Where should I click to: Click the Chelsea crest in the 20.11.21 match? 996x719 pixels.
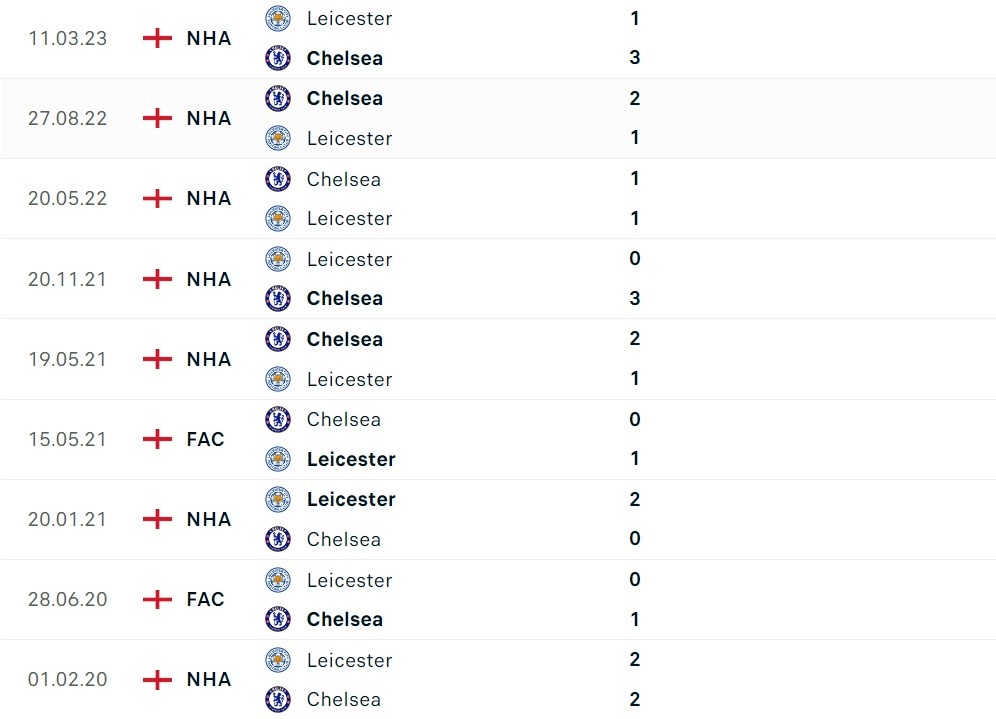[278, 298]
